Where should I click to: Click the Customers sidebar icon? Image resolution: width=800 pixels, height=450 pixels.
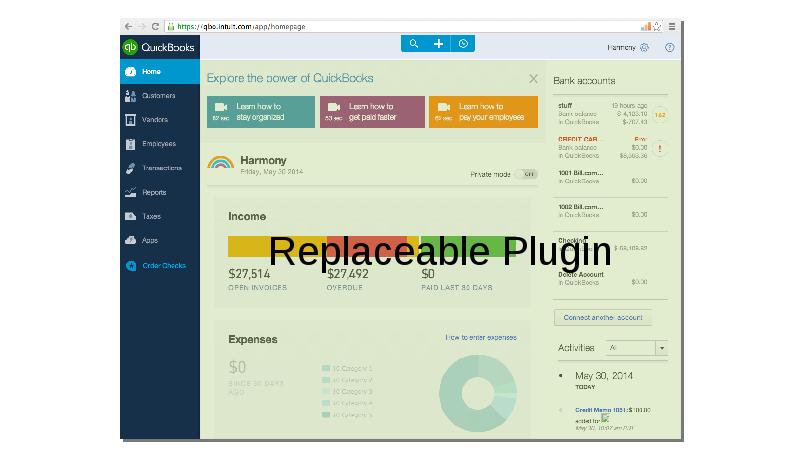tap(131, 96)
